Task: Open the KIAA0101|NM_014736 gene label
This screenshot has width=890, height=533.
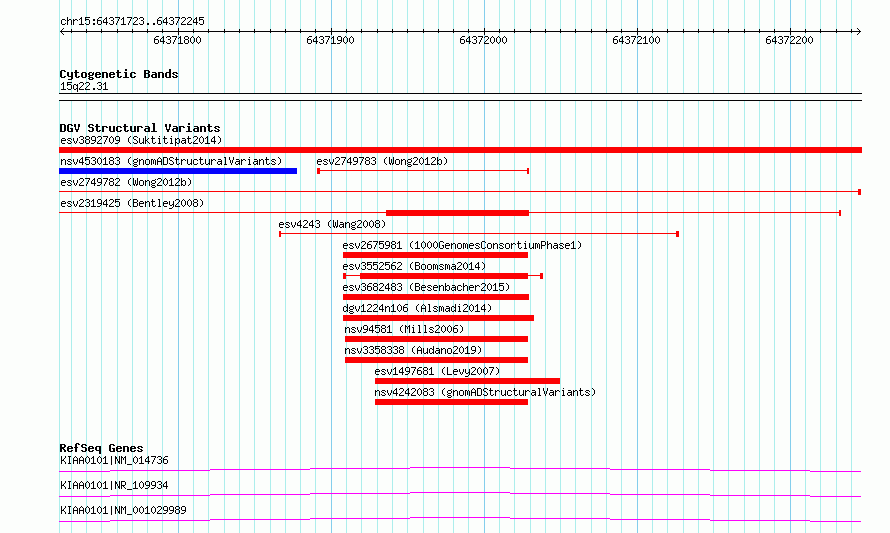Action: [114, 460]
